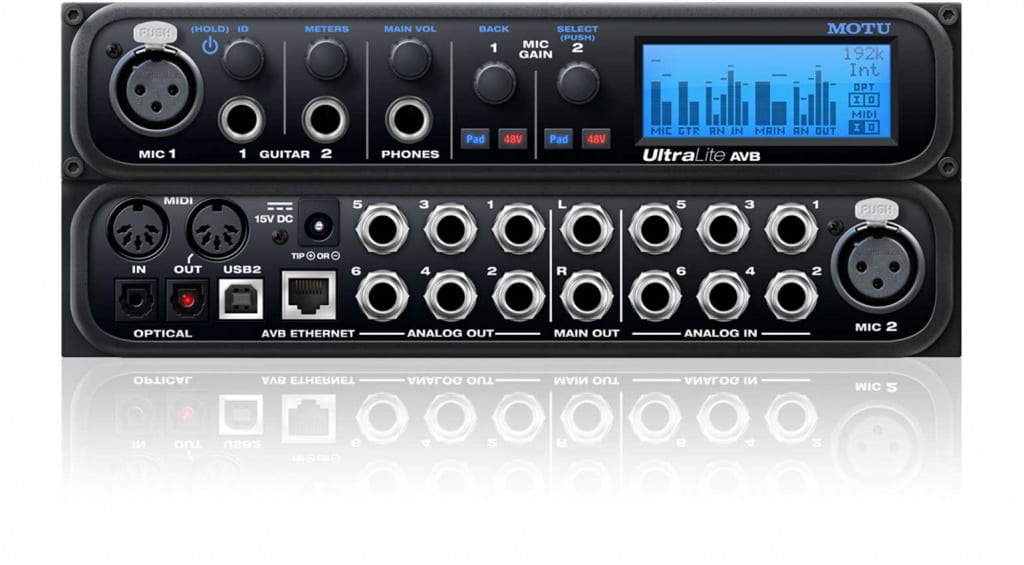This screenshot has height=565, width=1024.
Task: Click the MIDI OUT DIN connector
Action: point(217,229)
